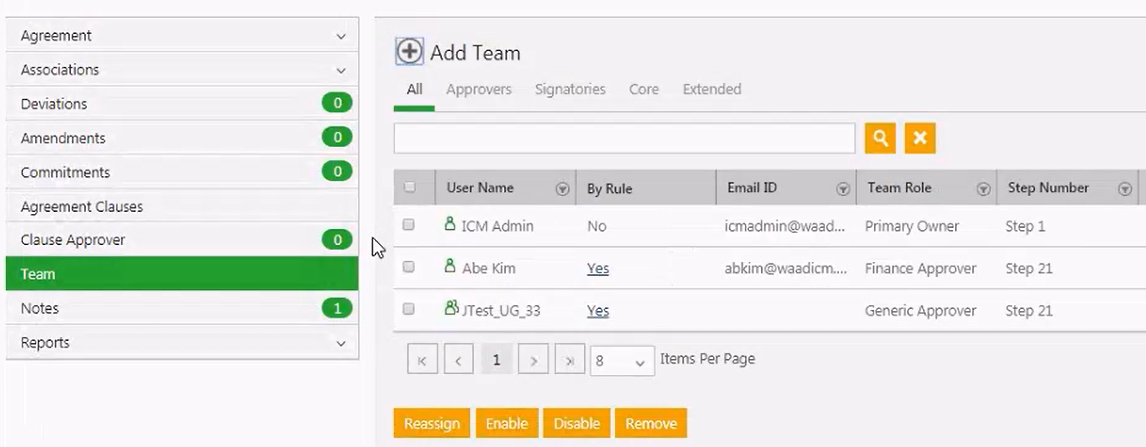The height and width of the screenshot is (447, 1146).
Task: Click the group icon beside JTest_UG_33
Action: pyautogui.click(x=451, y=309)
